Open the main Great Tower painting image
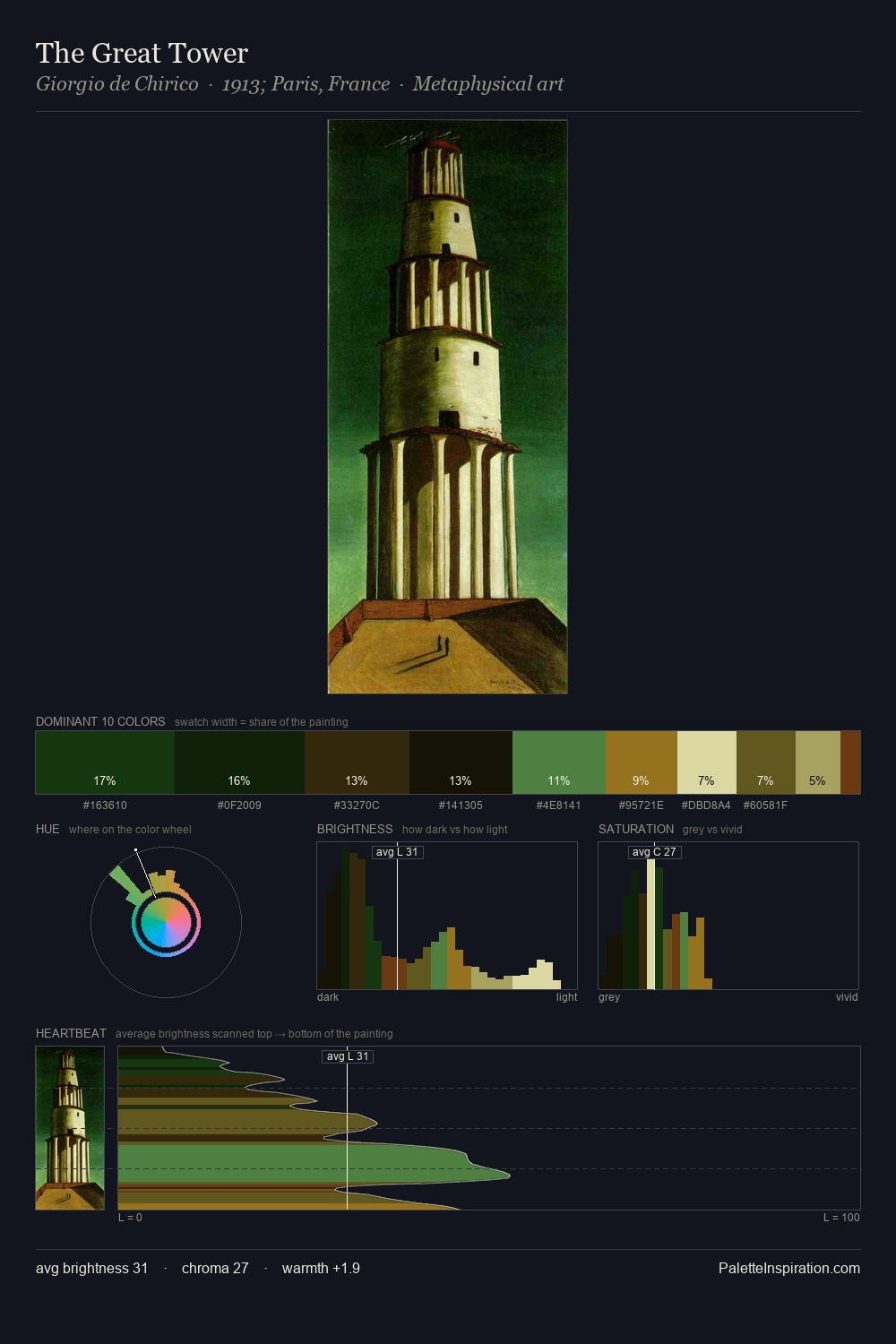This screenshot has width=896, height=1344. click(x=447, y=407)
